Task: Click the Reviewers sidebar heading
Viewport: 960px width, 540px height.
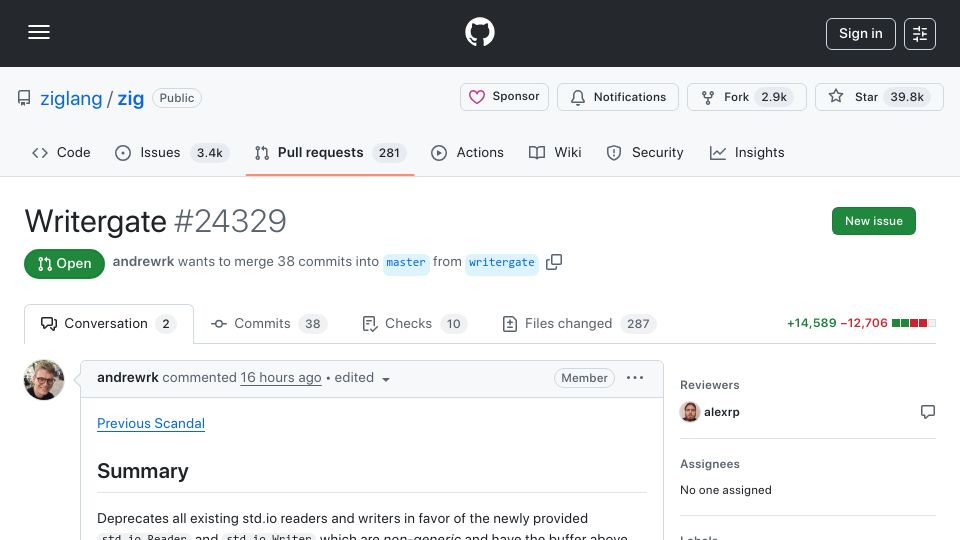Action: coord(710,385)
